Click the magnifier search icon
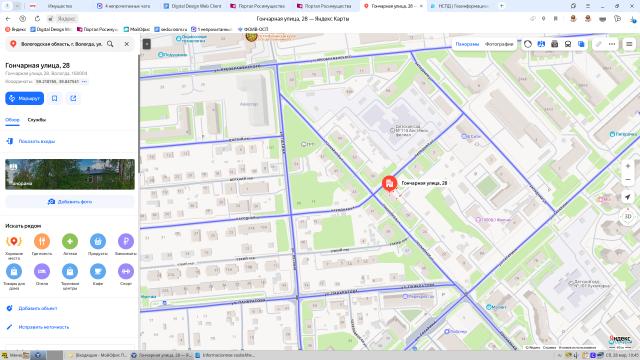Image resolution: width=640 pixels, height=360 pixels. coord(110,44)
